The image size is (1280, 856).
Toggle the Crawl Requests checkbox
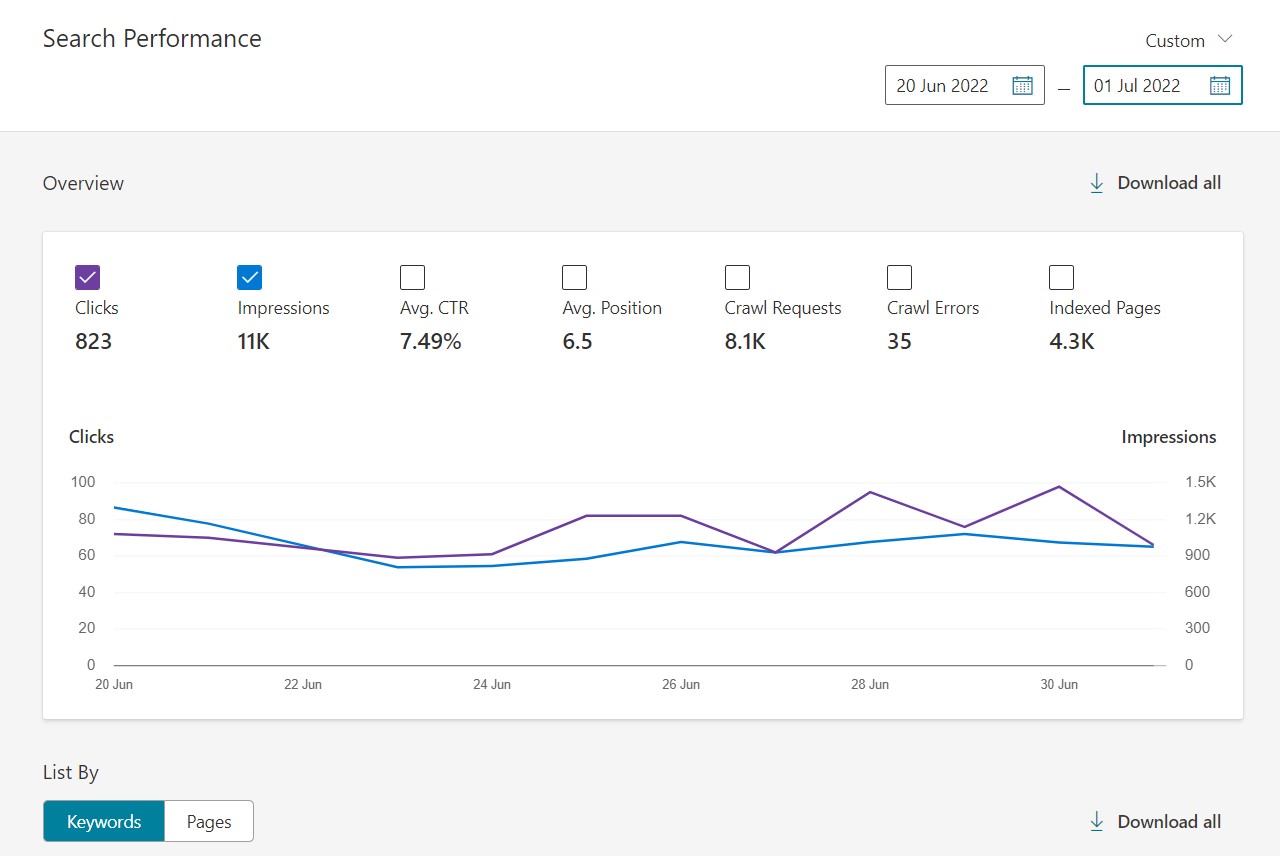[737, 277]
